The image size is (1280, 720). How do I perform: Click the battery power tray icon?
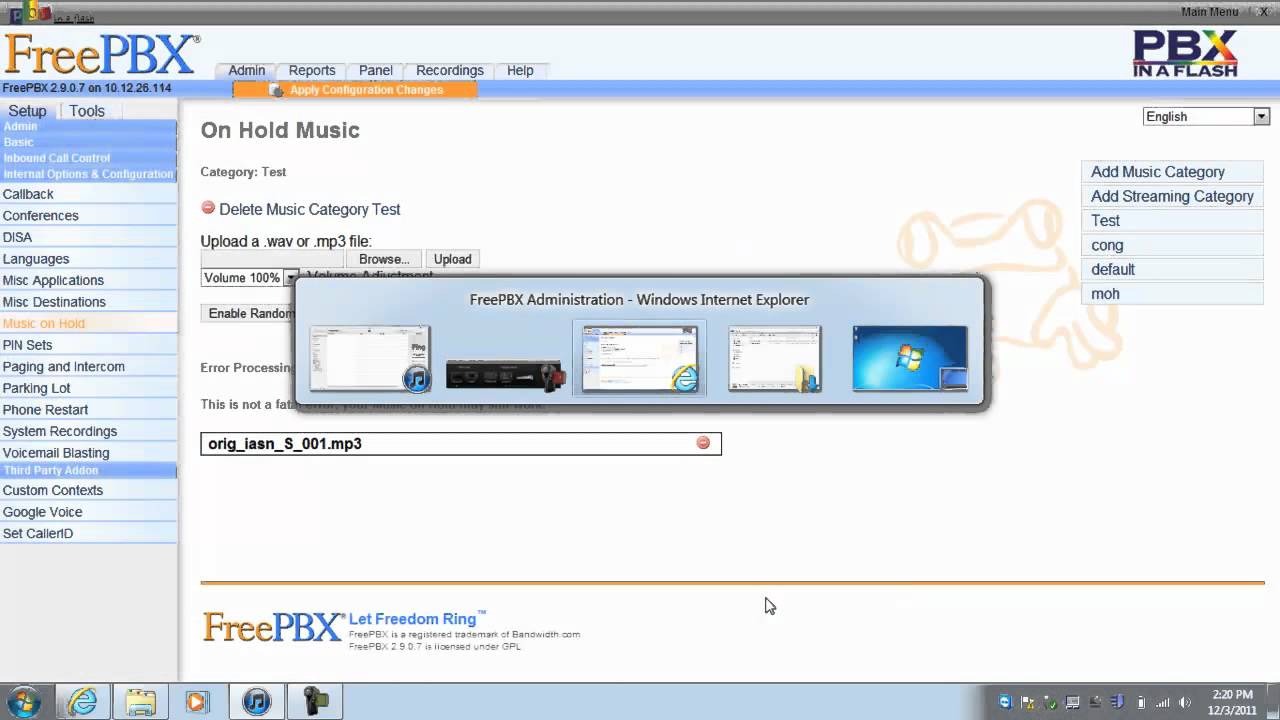[x=1141, y=702]
